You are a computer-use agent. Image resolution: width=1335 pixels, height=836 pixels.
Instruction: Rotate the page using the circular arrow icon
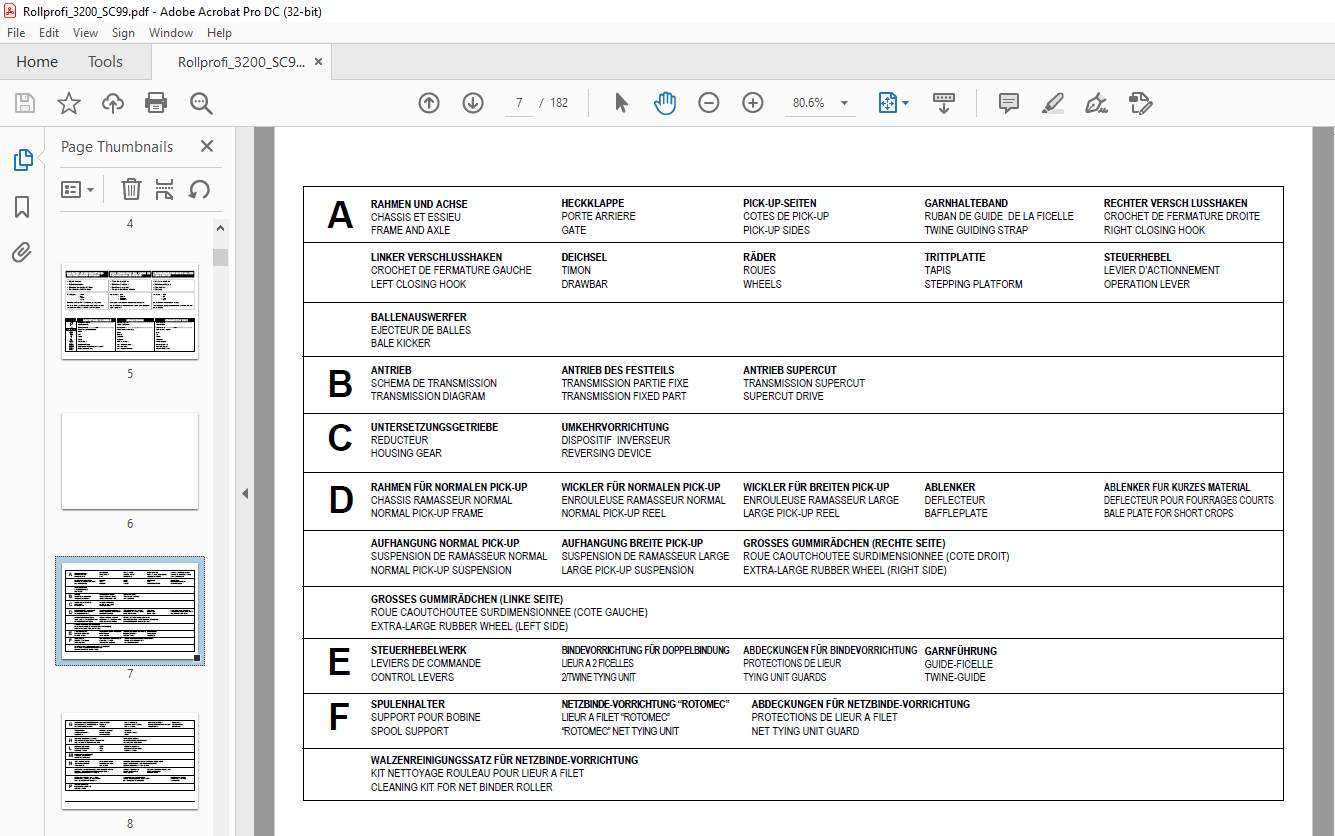click(x=199, y=189)
